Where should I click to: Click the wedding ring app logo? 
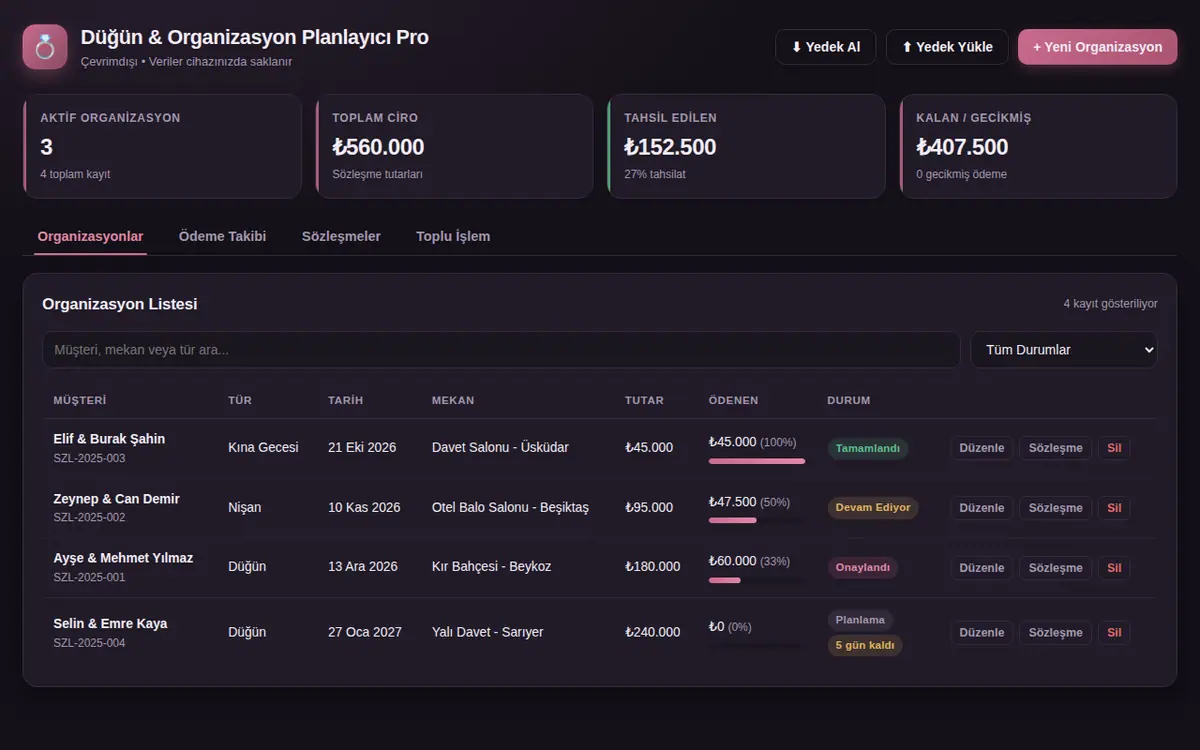click(45, 47)
